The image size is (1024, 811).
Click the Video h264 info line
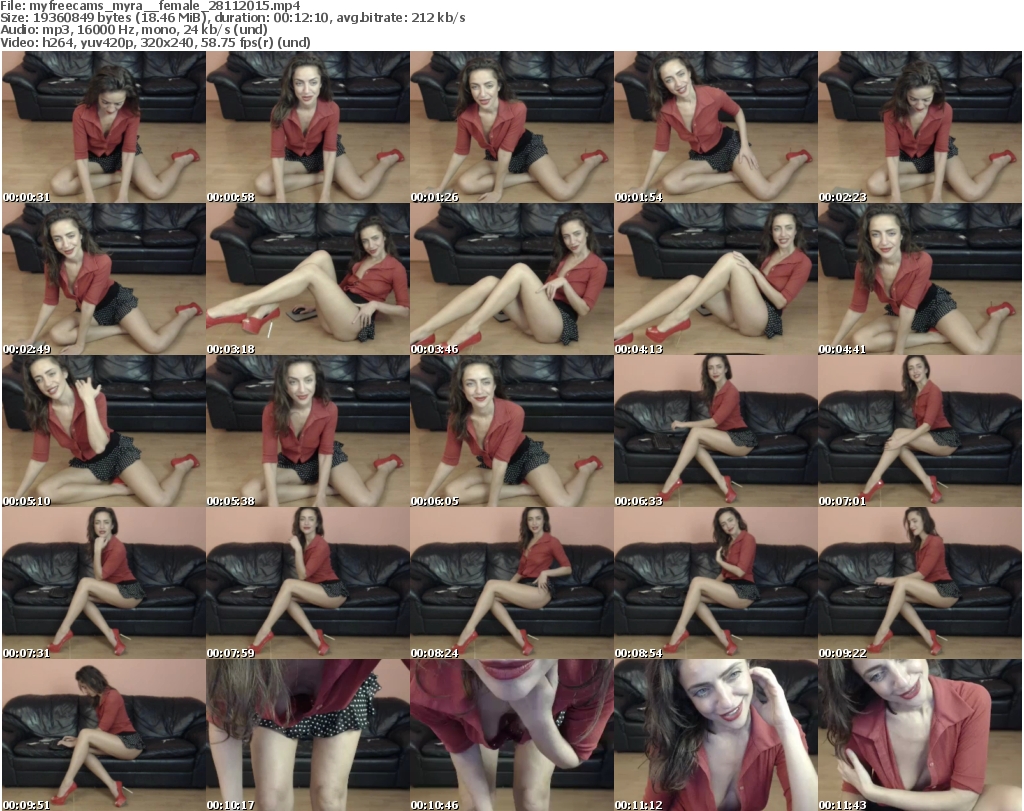coord(155,42)
